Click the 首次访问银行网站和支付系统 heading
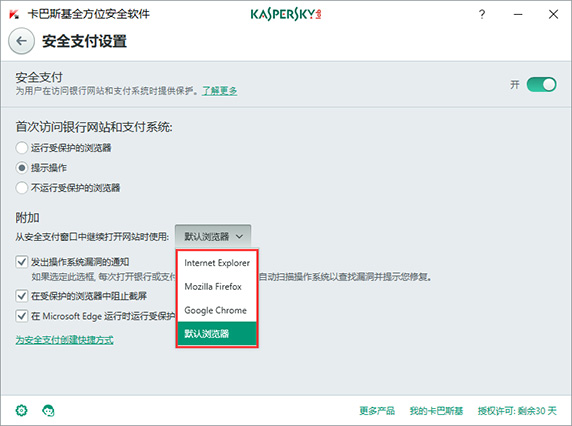The width and height of the screenshot is (572, 426). tap(94, 127)
